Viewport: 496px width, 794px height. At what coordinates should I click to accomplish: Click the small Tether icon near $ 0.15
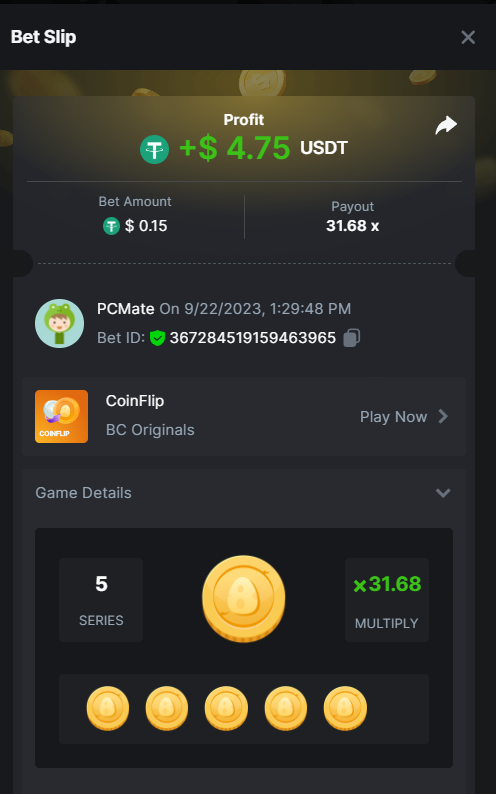111,226
